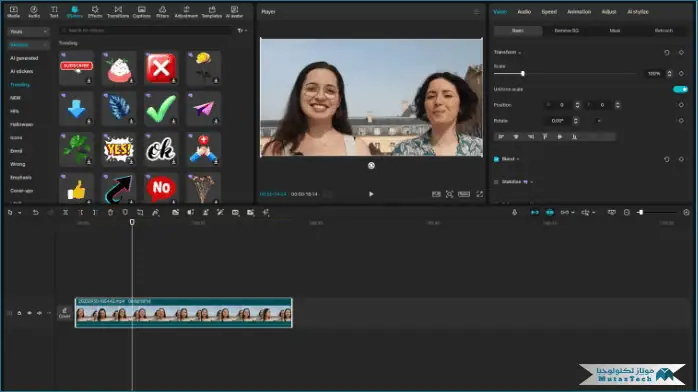Expand the Stabilize section arrow
Viewport: 698px width, 392px height.
532,182
